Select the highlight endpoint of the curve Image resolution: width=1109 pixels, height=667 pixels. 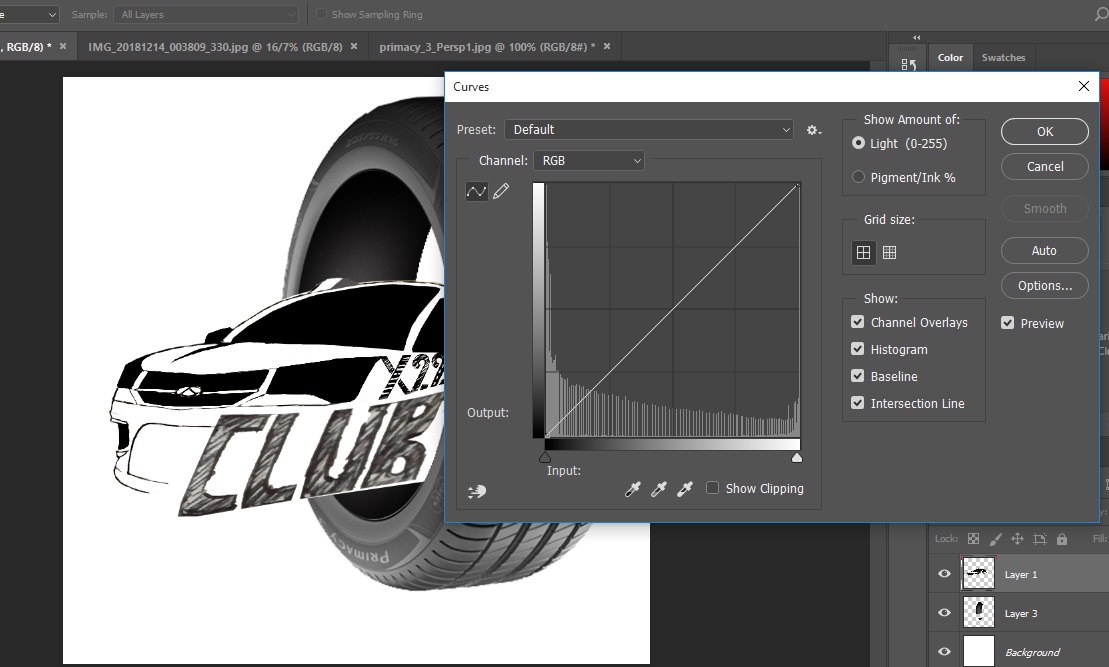point(799,185)
